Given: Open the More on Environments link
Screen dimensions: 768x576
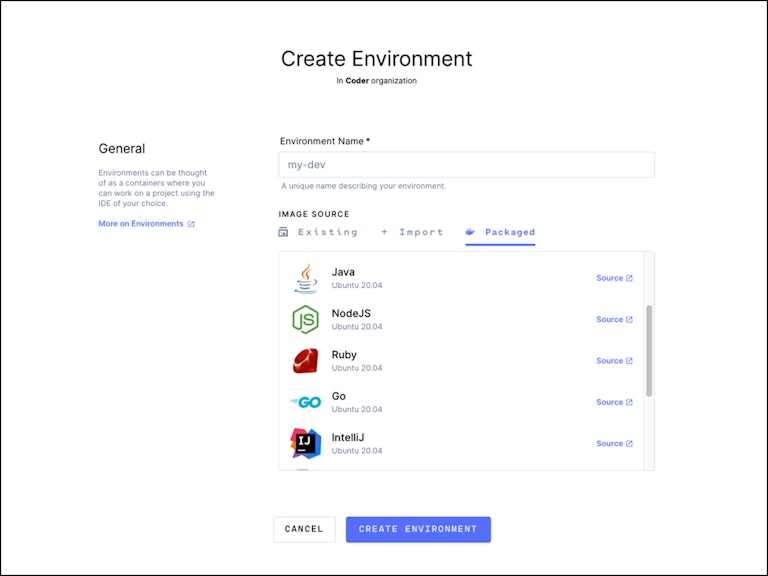Looking at the screenshot, I should pos(146,224).
